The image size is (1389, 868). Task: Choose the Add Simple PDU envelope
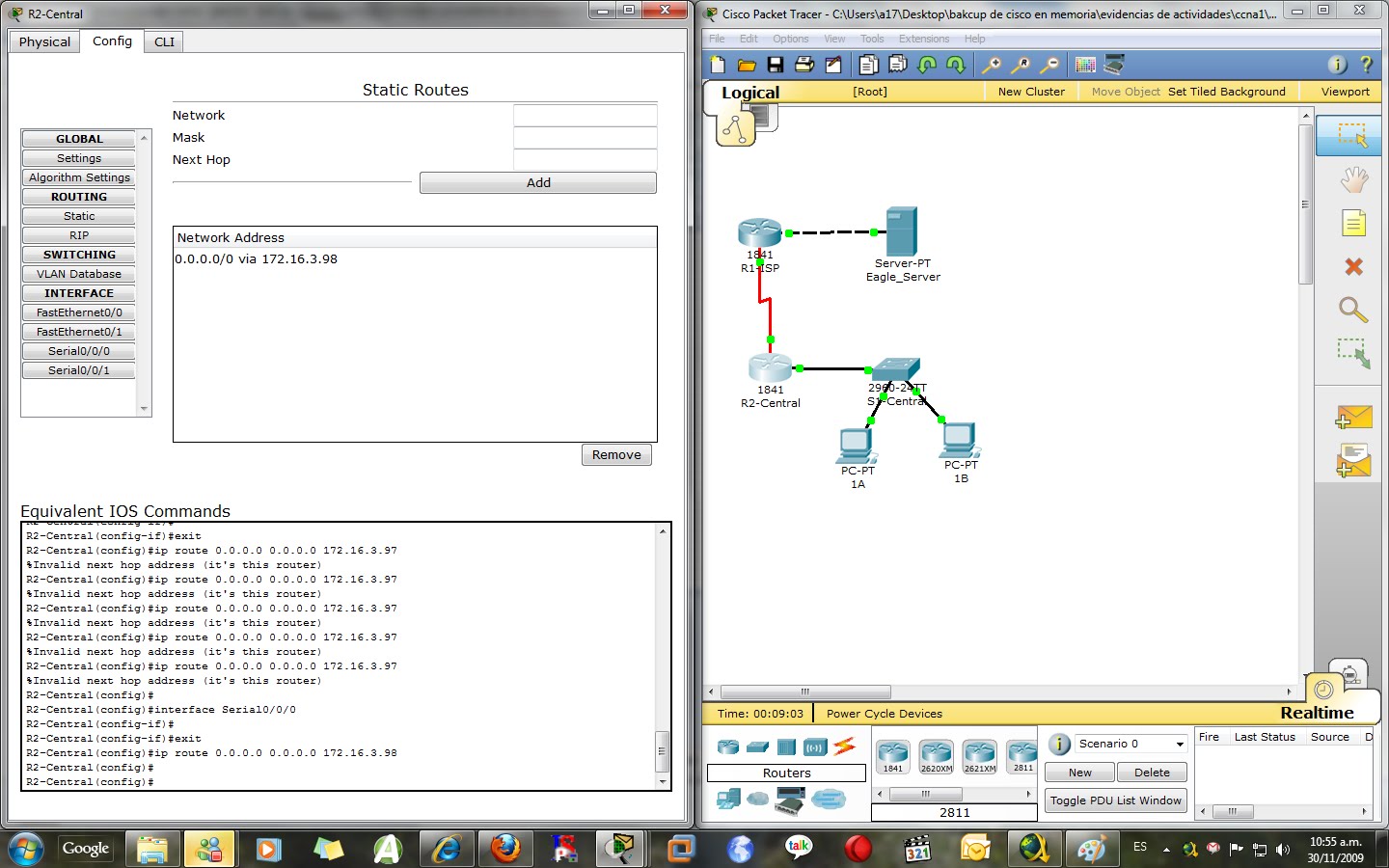coord(1353,417)
